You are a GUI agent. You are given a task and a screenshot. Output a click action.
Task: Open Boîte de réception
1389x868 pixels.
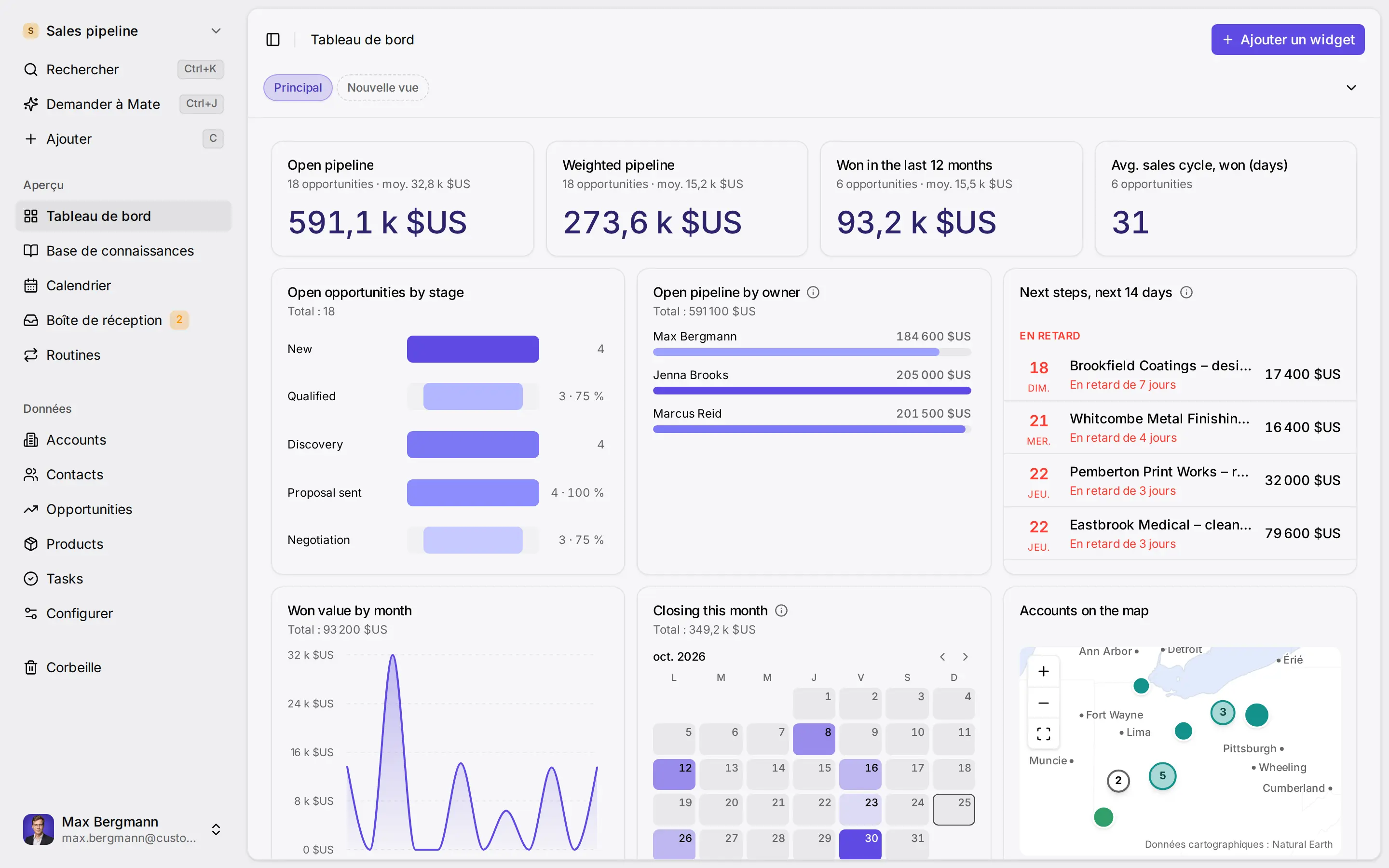(123, 320)
